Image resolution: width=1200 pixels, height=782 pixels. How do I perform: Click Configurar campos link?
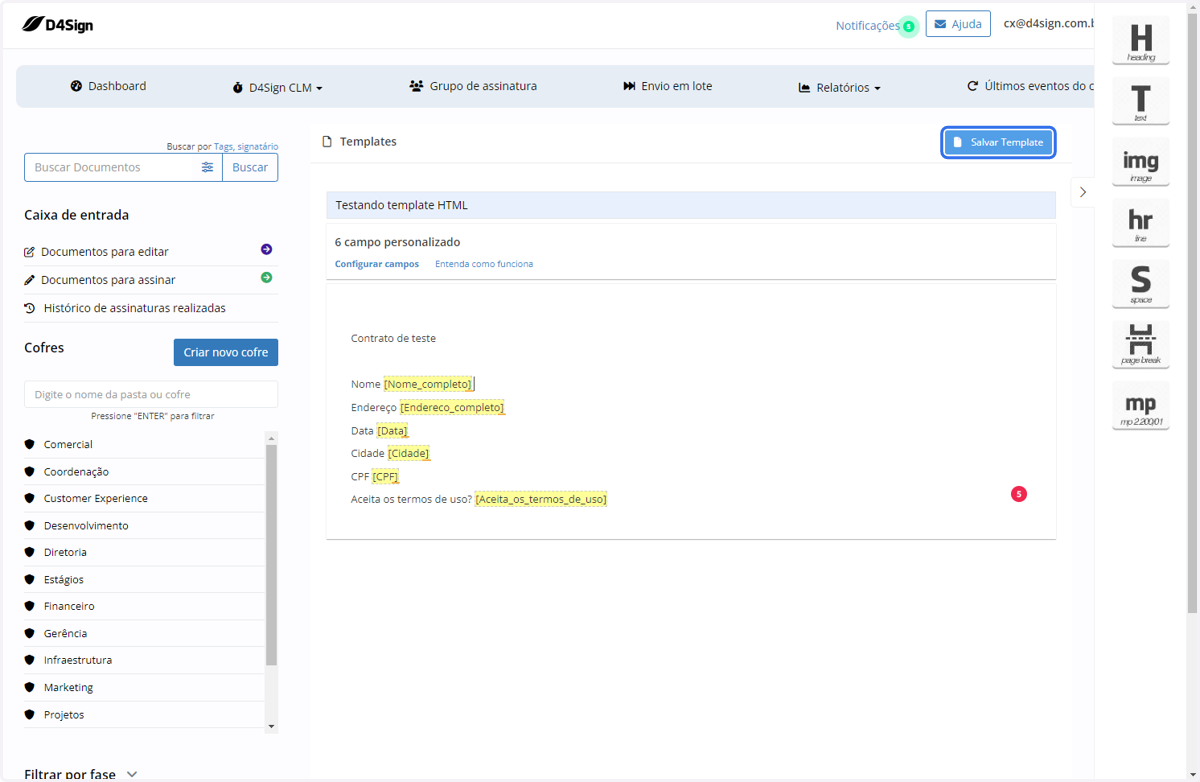[377, 264]
